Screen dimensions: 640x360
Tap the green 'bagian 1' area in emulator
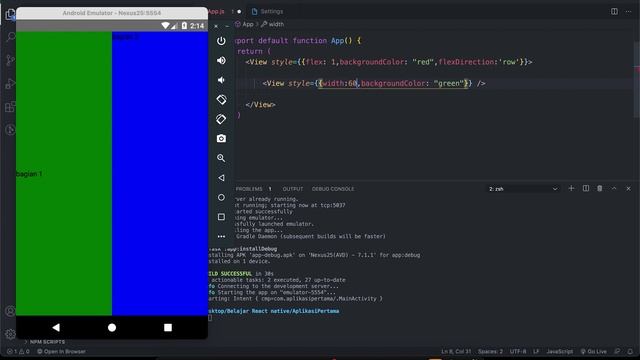[x=64, y=173]
